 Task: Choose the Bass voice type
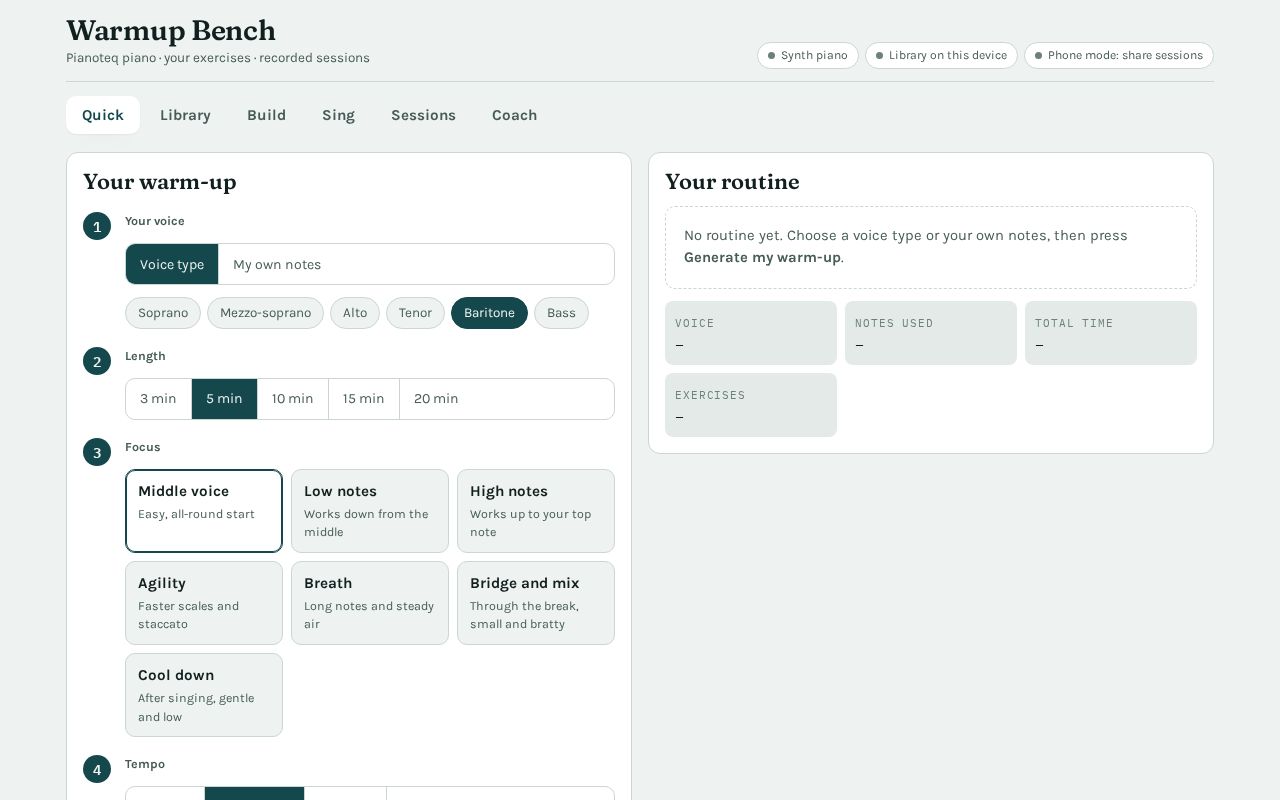(x=561, y=313)
